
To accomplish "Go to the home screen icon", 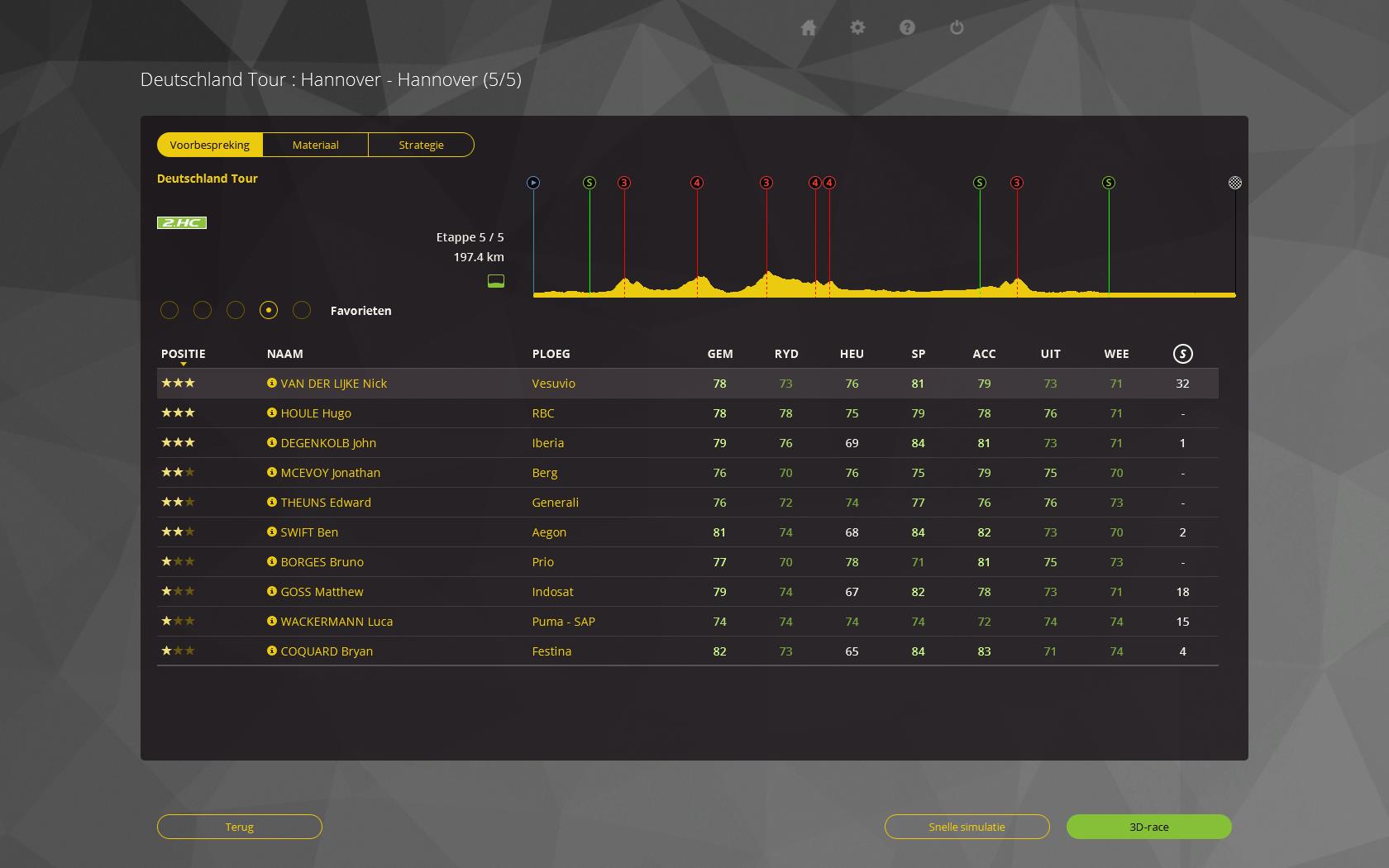I will (809, 28).
